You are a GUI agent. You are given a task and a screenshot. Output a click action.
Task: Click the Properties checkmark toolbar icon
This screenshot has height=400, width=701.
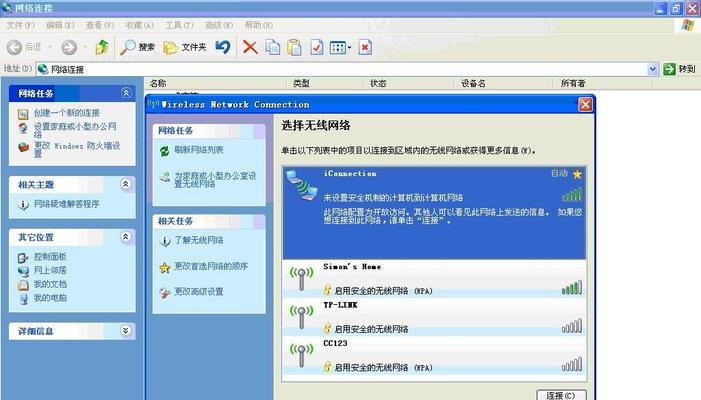click(317, 47)
